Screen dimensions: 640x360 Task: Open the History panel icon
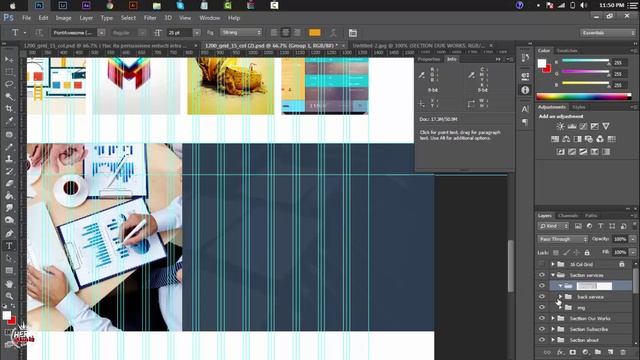pos(525,58)
